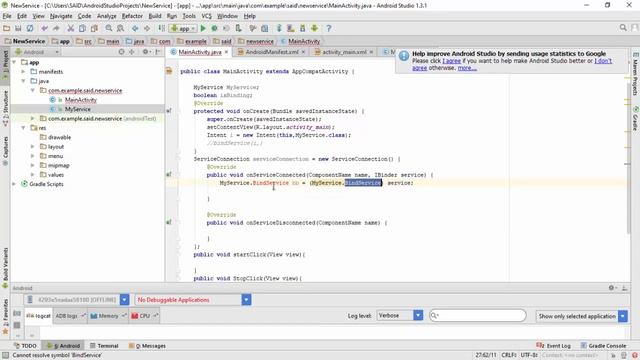This screenshot has height=360, width=640.
Task: Click the more... link in notification
Action: pos(467,68)
